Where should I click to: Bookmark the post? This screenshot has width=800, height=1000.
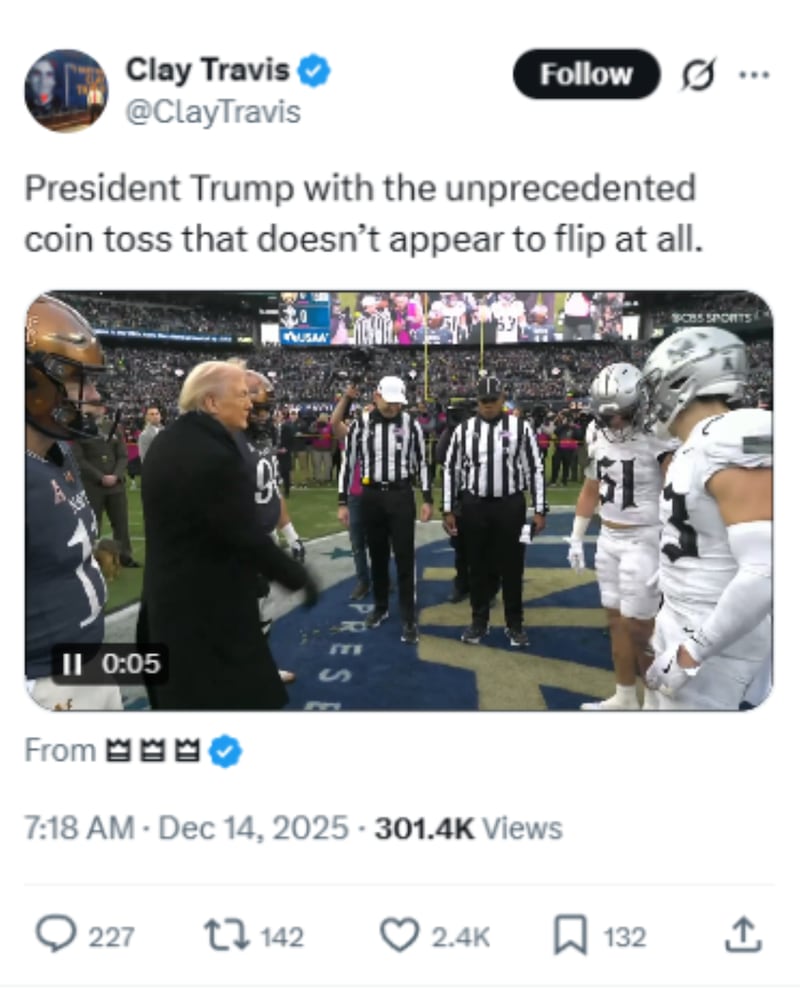[570, 937]
